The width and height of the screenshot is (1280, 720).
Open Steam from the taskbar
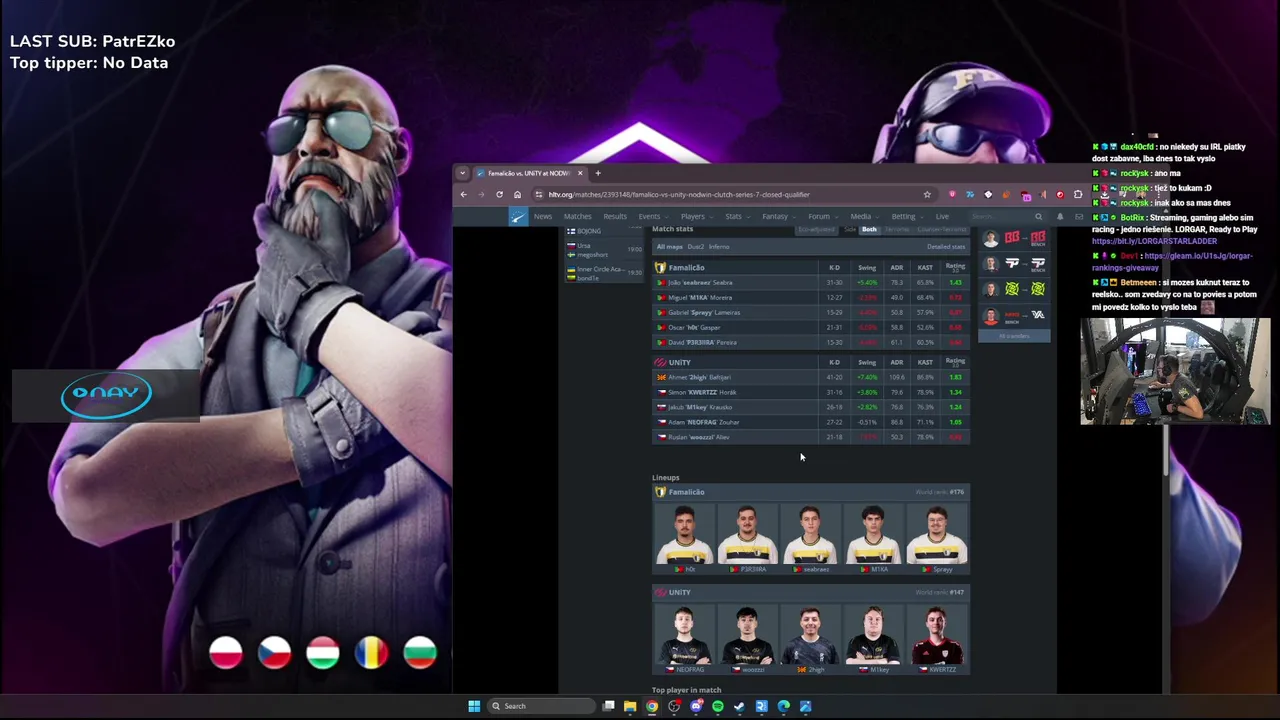click(740, 706)
